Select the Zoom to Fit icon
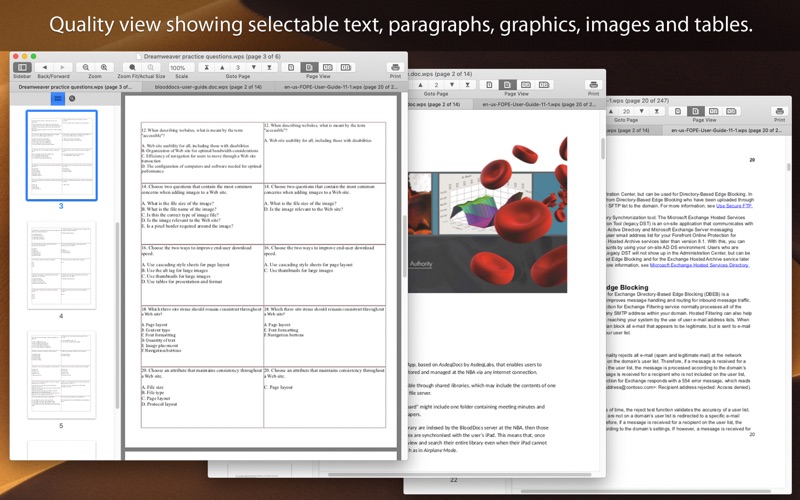This screenshot has width=800, height=500. [x=133, y=67]
